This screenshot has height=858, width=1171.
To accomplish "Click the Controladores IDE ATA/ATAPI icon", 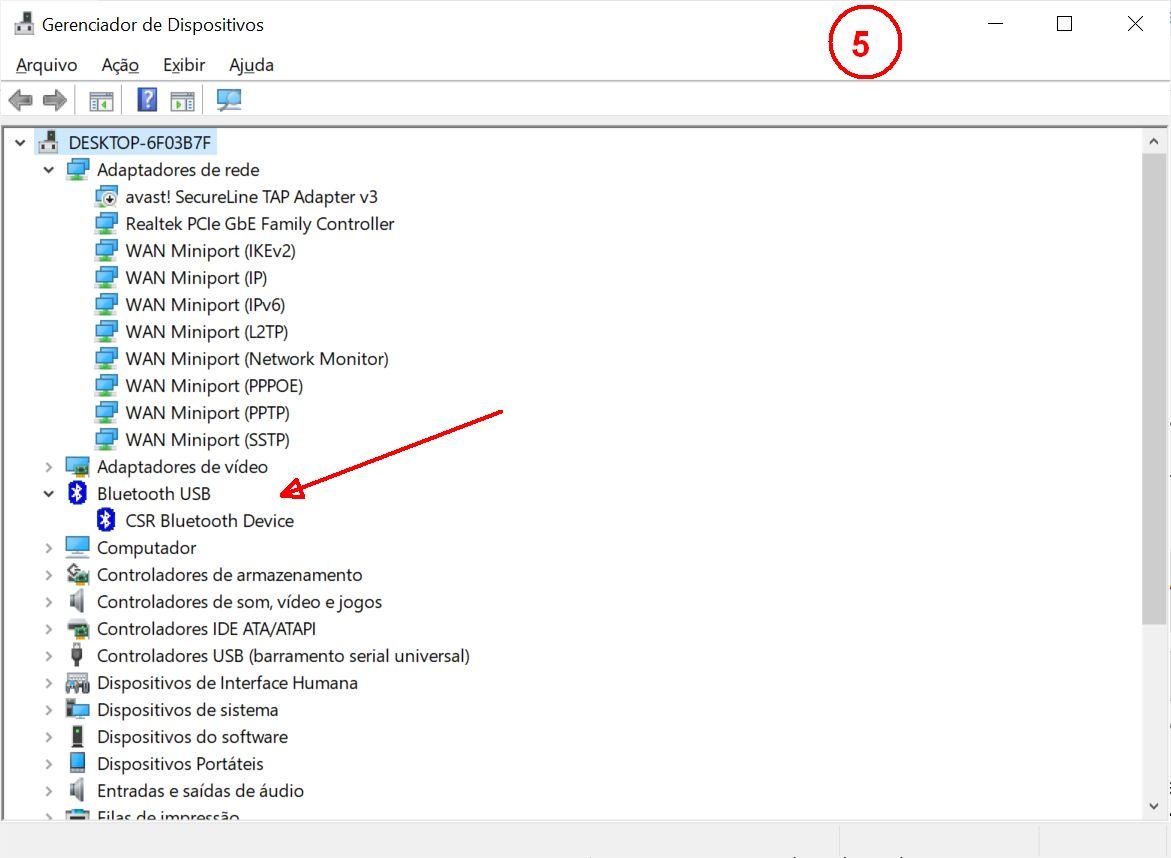I will 78,629.
